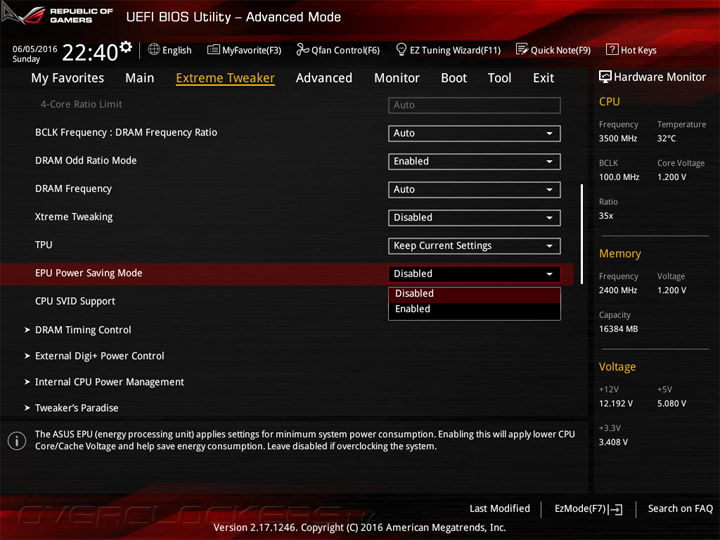Select the Xtreme Tweaking label
Viewport: 720px width, 540px height.
coord(74,217)
